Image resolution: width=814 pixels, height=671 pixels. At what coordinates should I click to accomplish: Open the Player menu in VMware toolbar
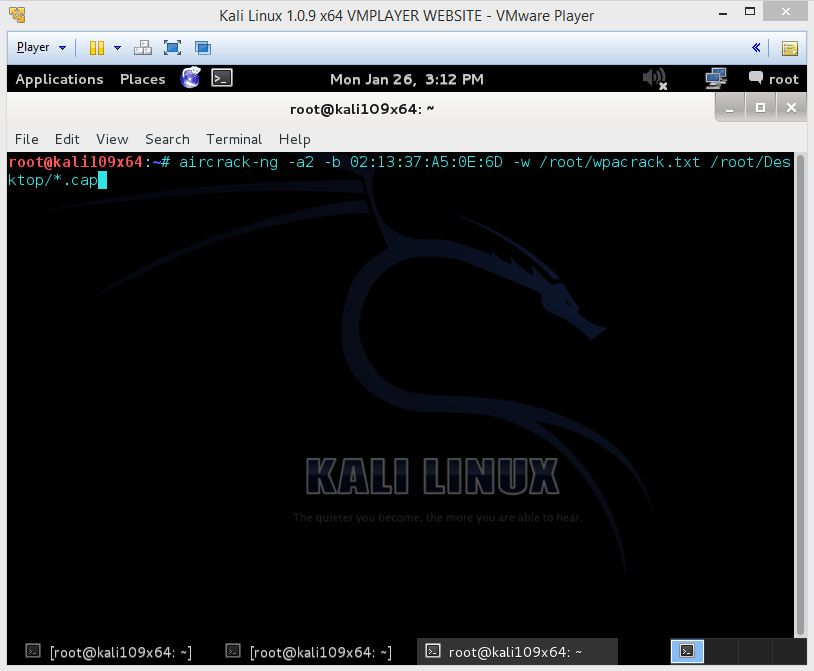41,48
